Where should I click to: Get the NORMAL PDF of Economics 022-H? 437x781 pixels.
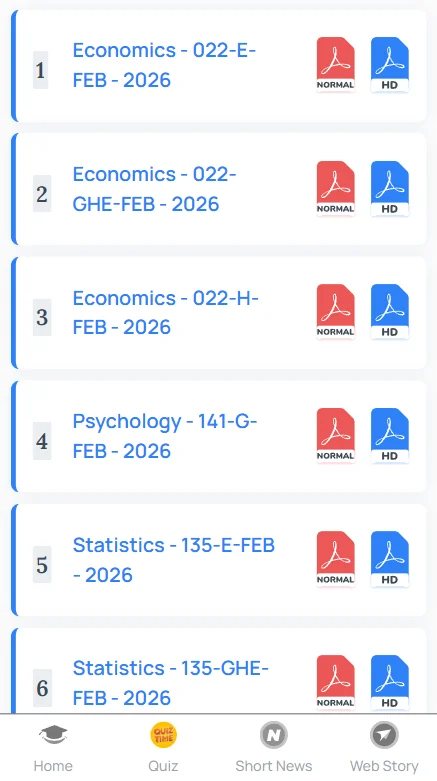pos(335,312)
